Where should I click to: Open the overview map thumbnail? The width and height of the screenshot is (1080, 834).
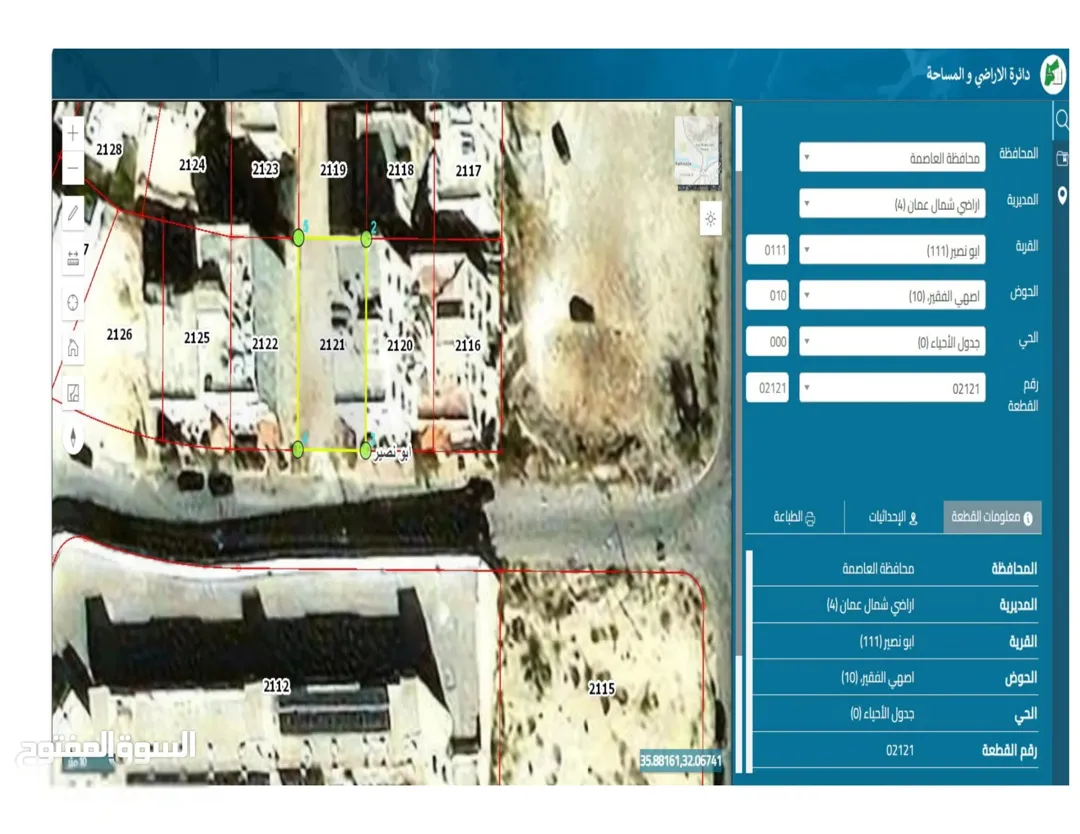pyautogui.click(x=697, y=152)
